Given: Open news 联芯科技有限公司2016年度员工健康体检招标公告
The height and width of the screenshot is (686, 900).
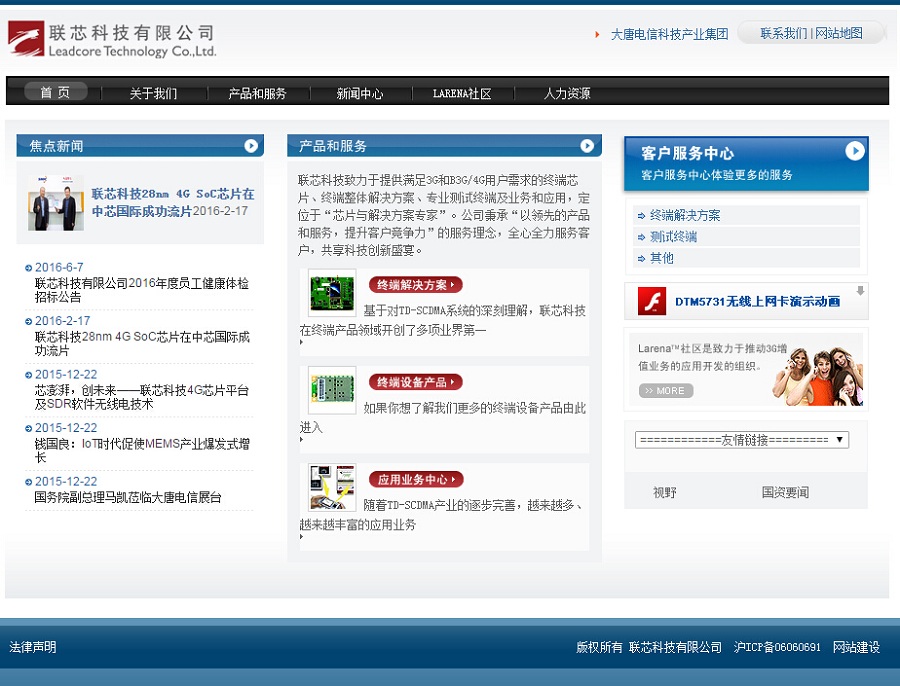Looking at the screenshot, I should 142,290.
